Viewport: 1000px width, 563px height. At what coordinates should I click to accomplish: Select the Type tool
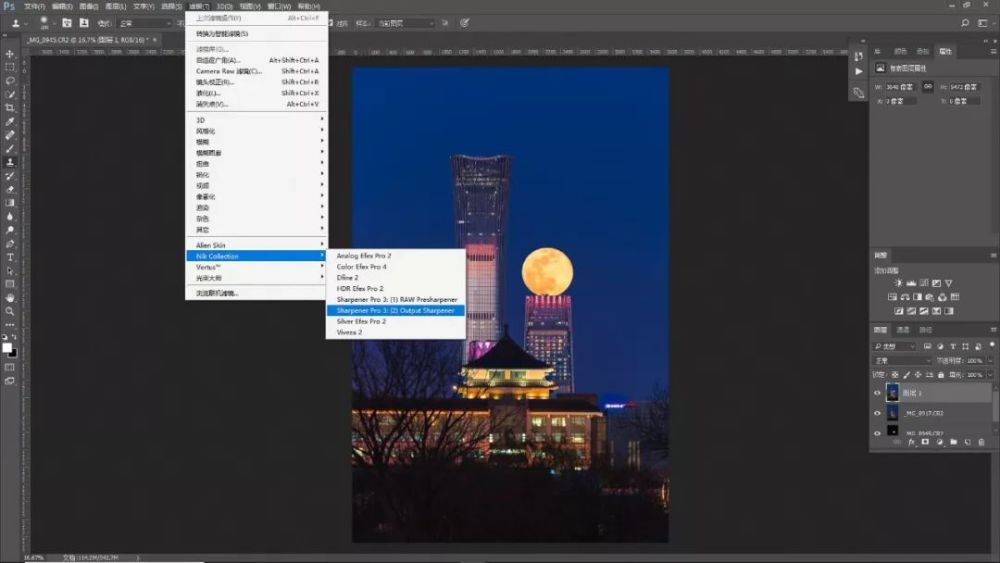(10, 257)
